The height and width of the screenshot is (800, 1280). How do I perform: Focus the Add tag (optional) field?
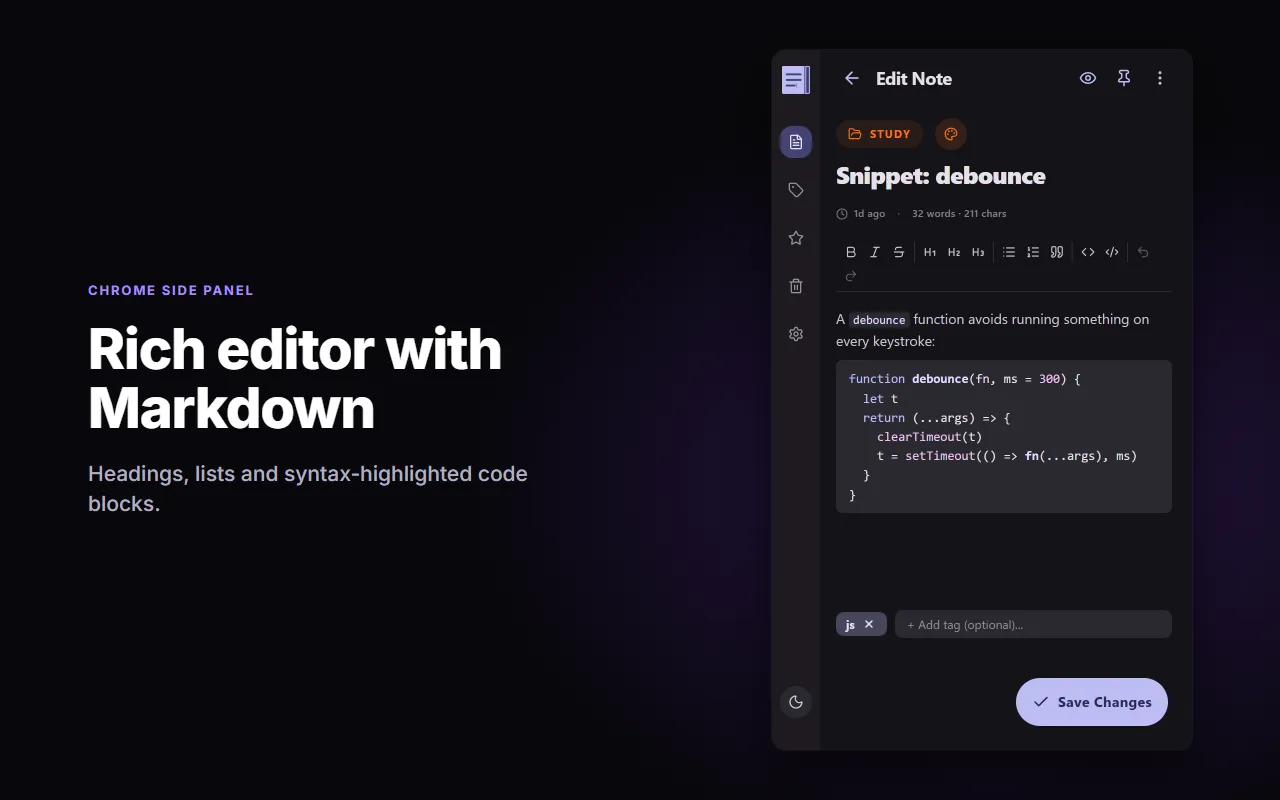pyautogui.click(x=1033, y=624)
